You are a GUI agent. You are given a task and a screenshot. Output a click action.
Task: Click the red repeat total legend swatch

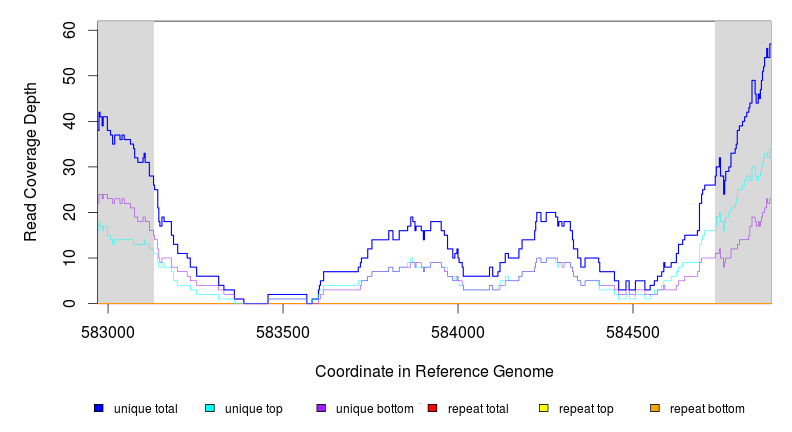click(x=432, y=409)
